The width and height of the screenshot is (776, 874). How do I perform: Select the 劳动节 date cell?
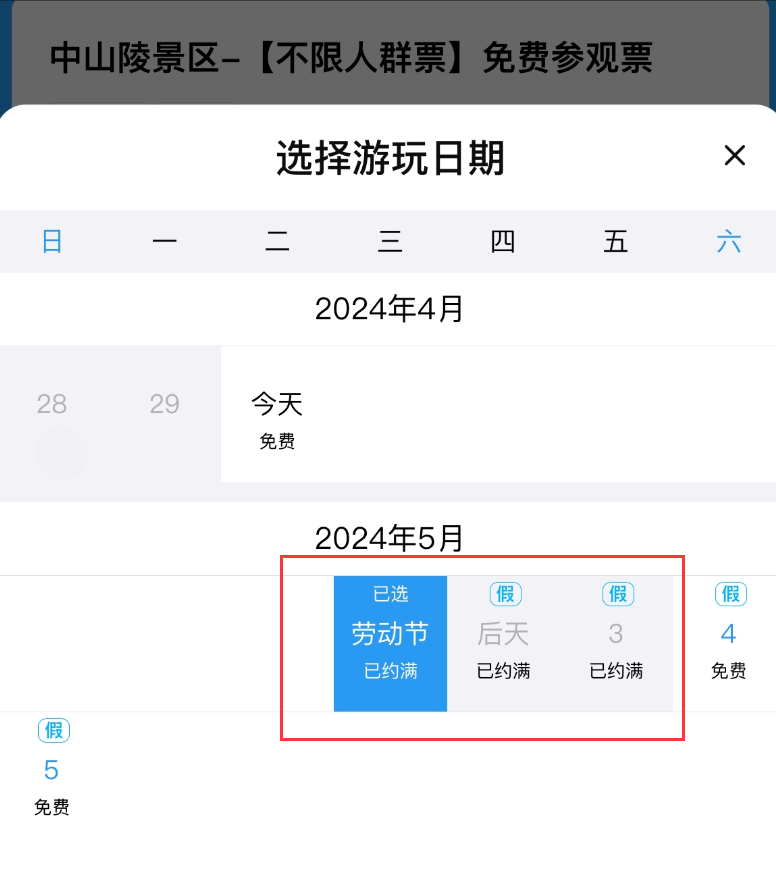(x=390, y=644)
